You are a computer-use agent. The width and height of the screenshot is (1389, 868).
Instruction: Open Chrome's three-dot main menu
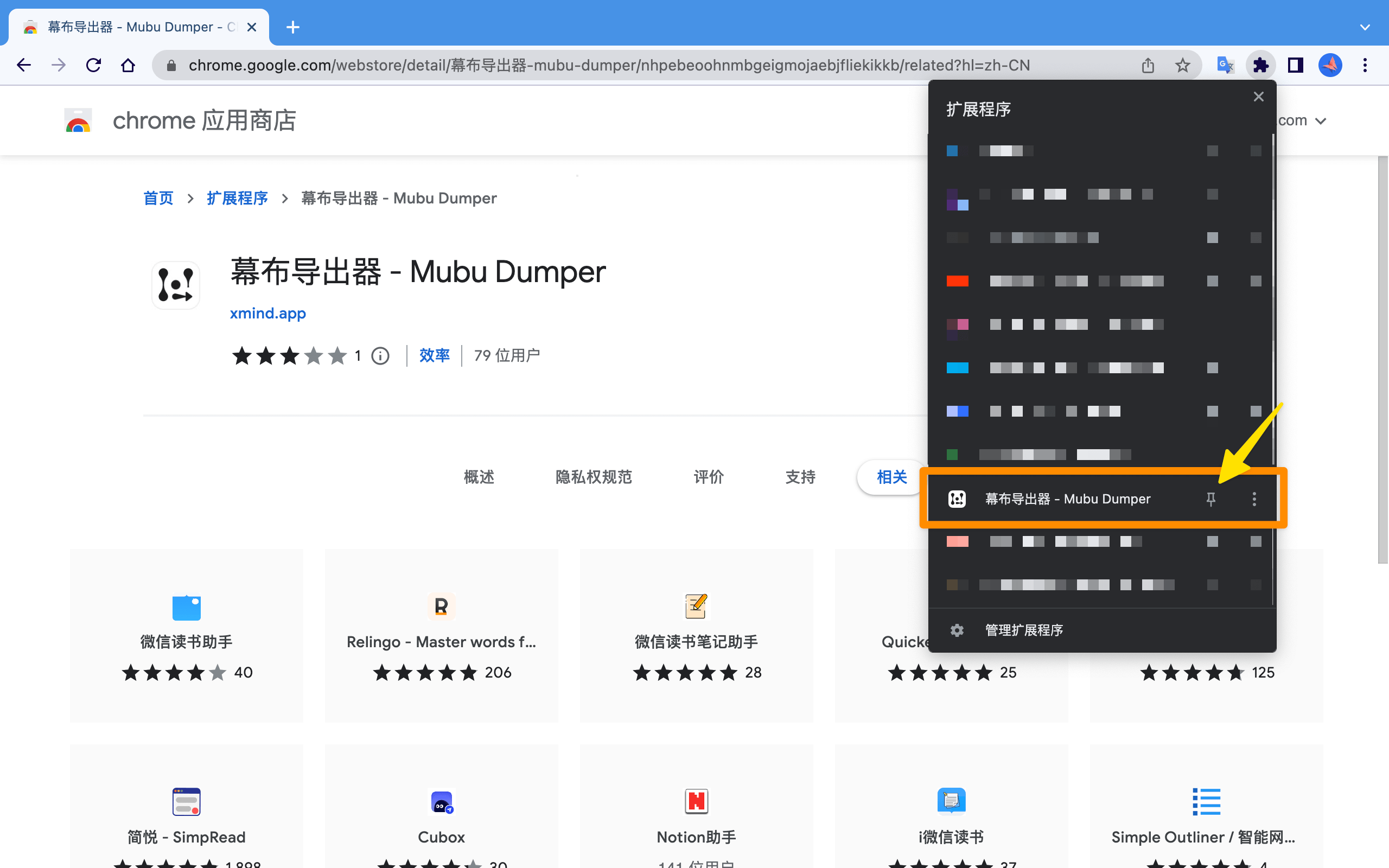(1365, 65)
